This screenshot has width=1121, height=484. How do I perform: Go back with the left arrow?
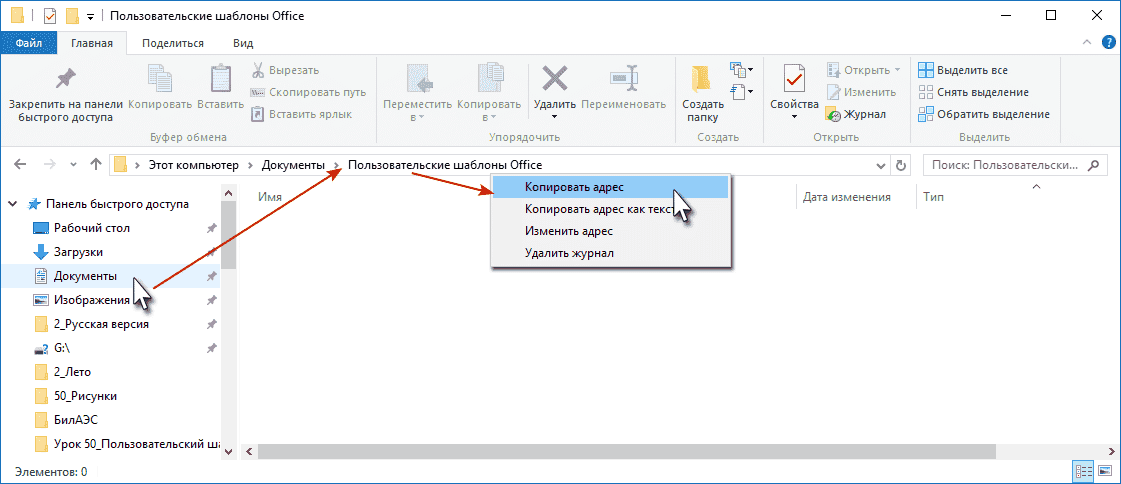(x=21, y=164)
